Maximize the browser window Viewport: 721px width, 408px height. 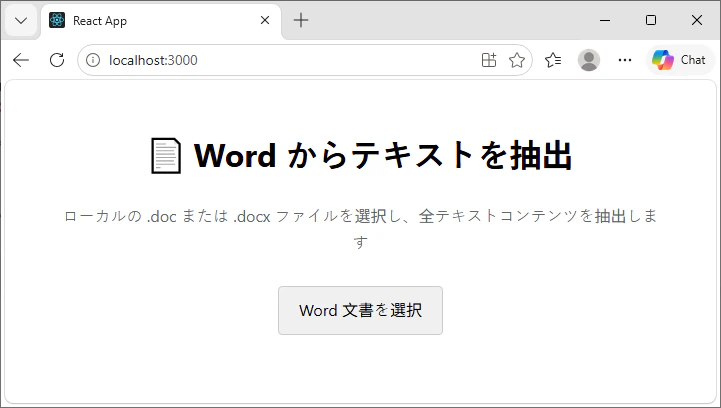pos(651,20)
